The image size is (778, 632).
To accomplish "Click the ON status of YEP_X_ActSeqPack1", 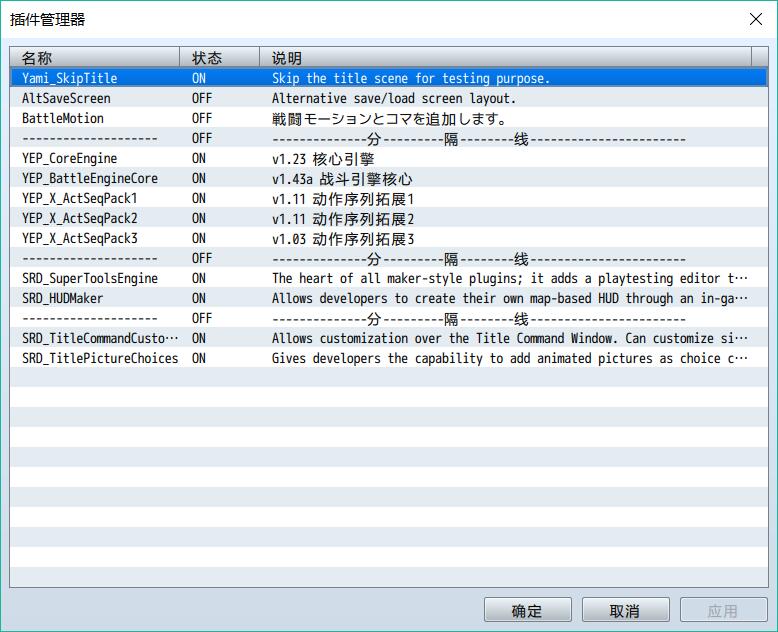I will tap(199, 198).
